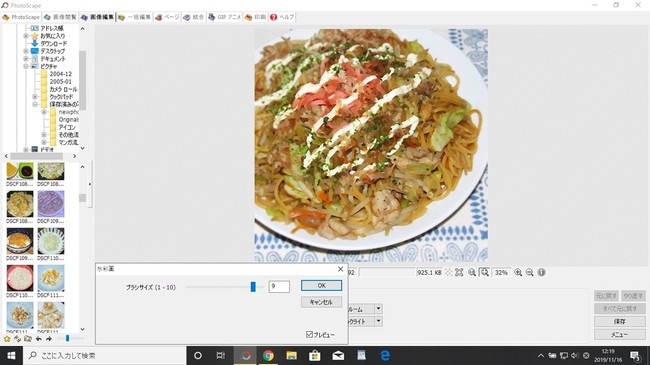Click the rotate right arrow below thumbnails
650x365 pixels.
(49, 339)
